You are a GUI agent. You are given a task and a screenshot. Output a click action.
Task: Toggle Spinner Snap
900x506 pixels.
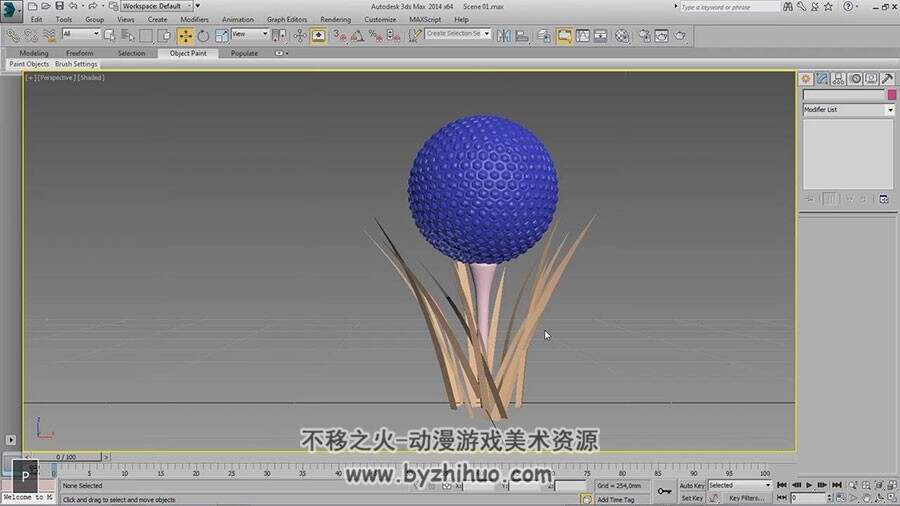click(x=394, y=36)
